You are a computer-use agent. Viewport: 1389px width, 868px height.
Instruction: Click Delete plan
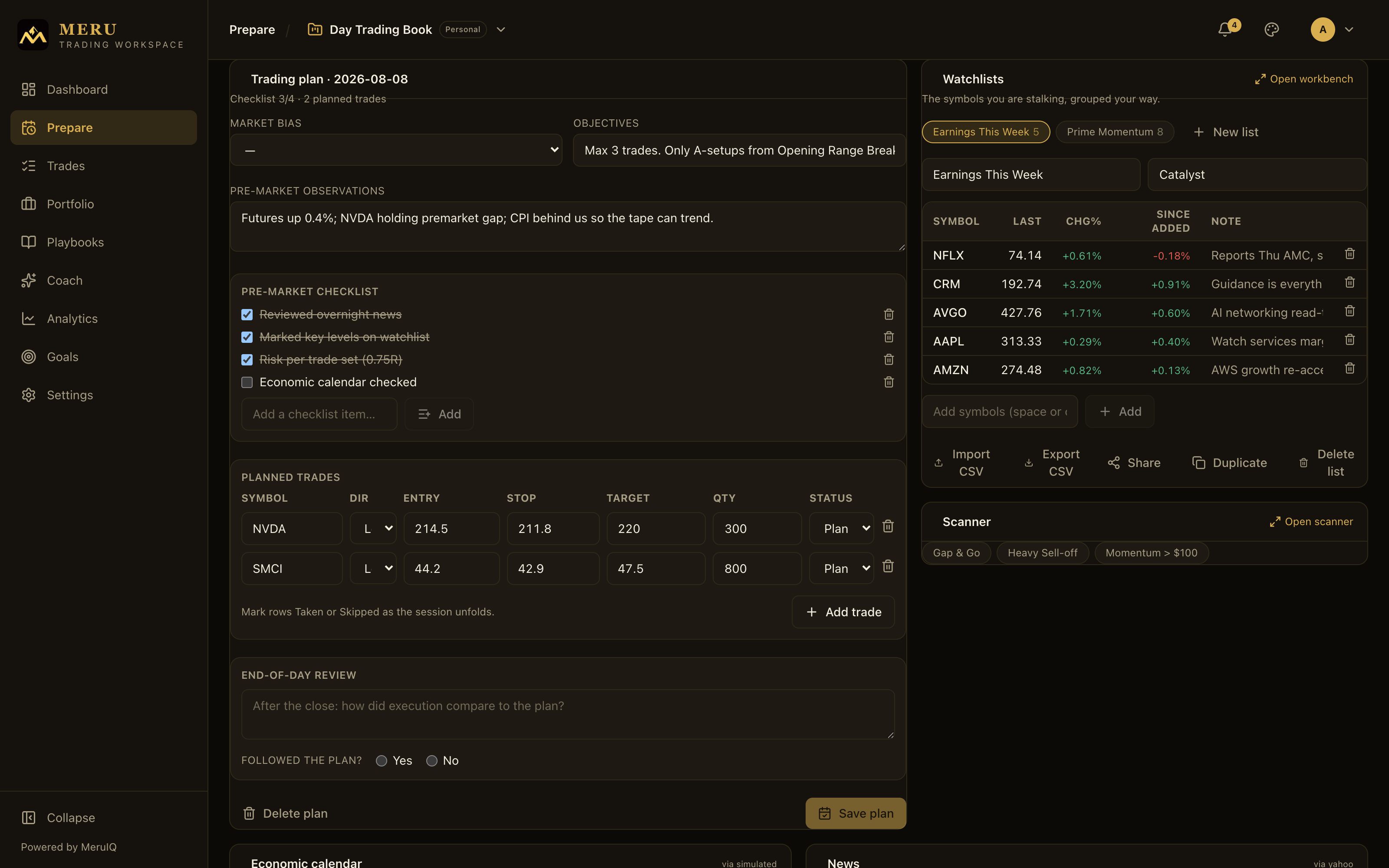tap(285, 813)
